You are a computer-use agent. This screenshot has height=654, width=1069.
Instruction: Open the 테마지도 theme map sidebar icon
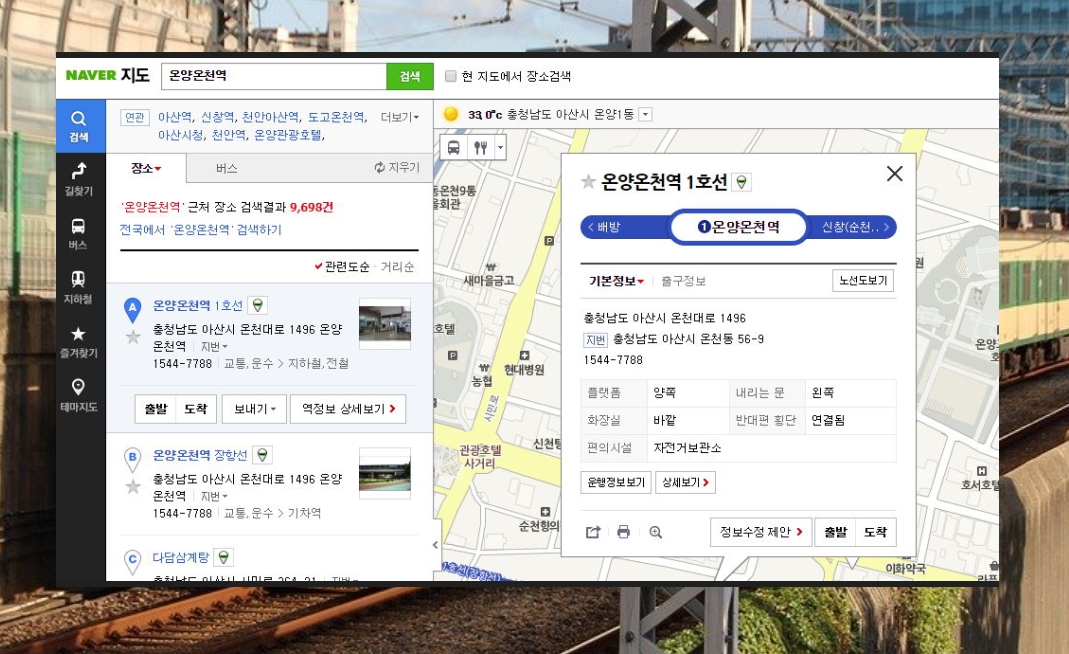pos(80,396)
